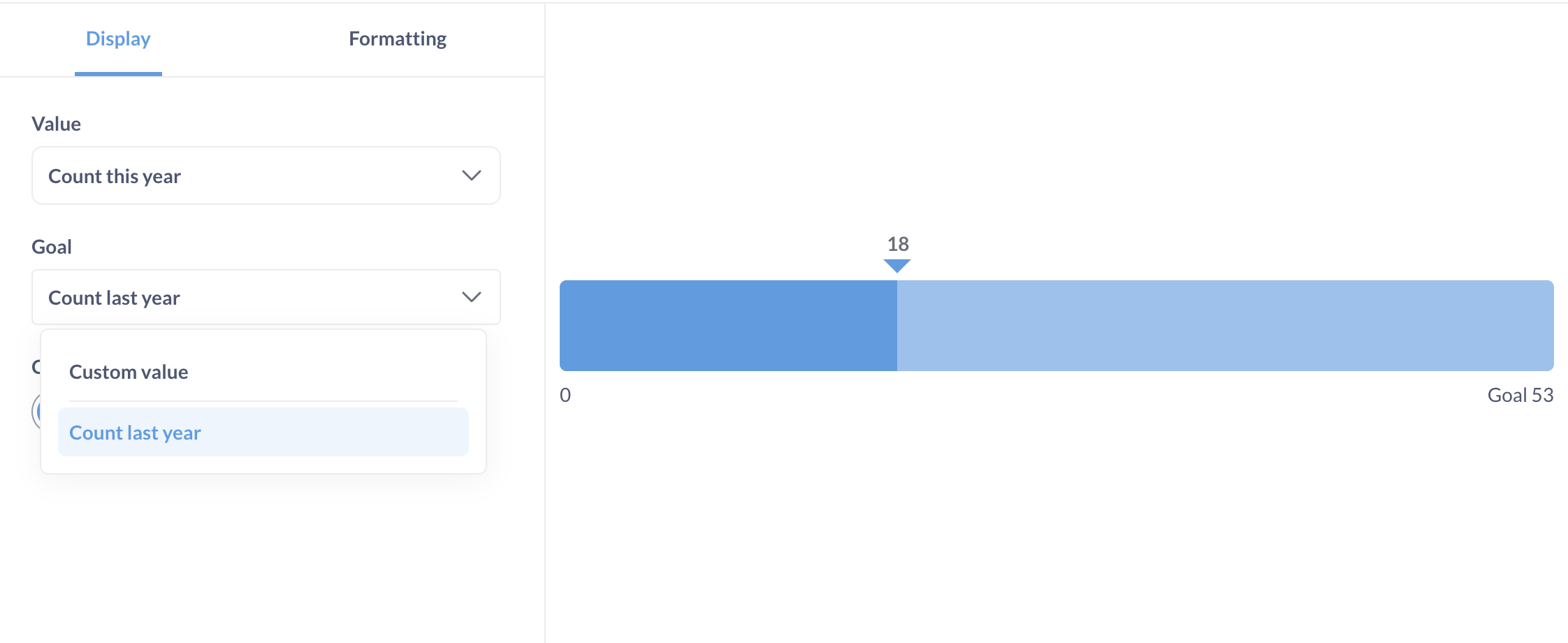Click the Goal section heading

(x=52, y=246)
